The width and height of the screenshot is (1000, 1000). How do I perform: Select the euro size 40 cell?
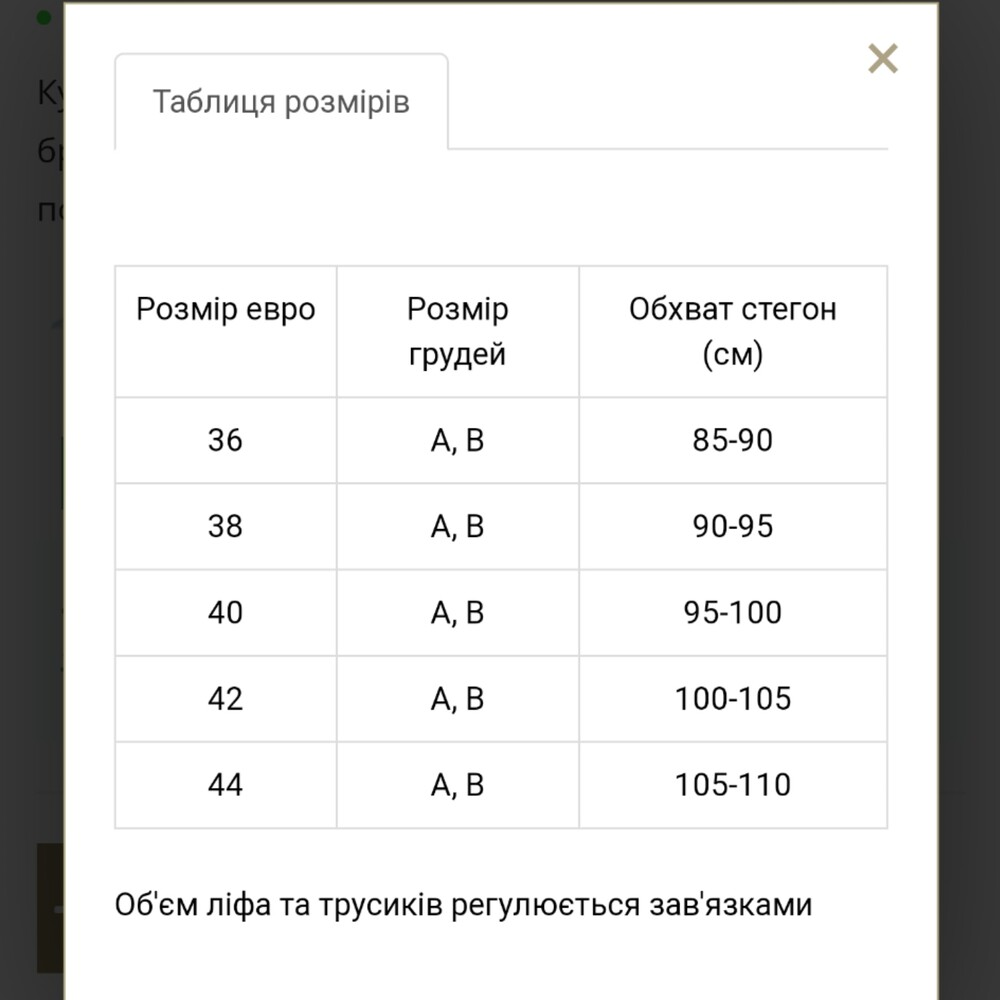click(x=225, y=613)
